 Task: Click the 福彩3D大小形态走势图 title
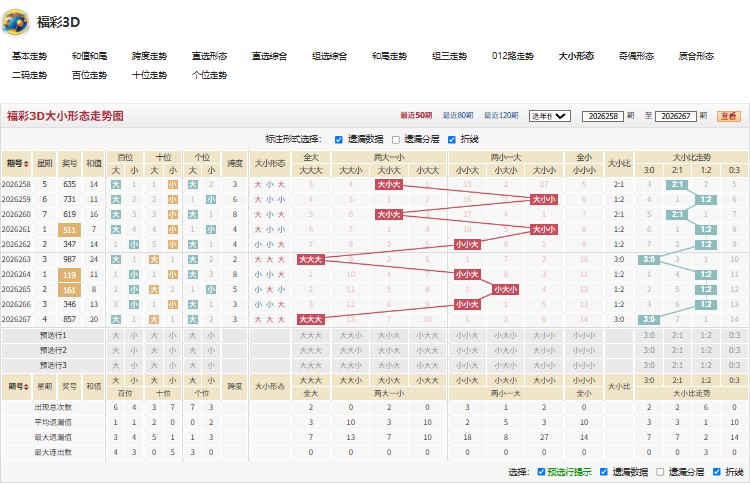(65, 116)
